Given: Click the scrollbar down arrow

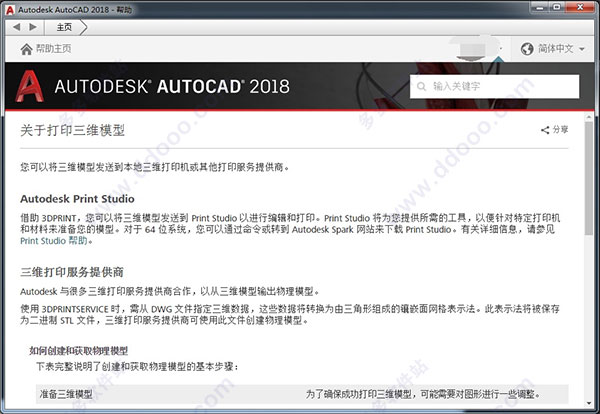Looking at the screenshot, I should (x=589, y=403).
